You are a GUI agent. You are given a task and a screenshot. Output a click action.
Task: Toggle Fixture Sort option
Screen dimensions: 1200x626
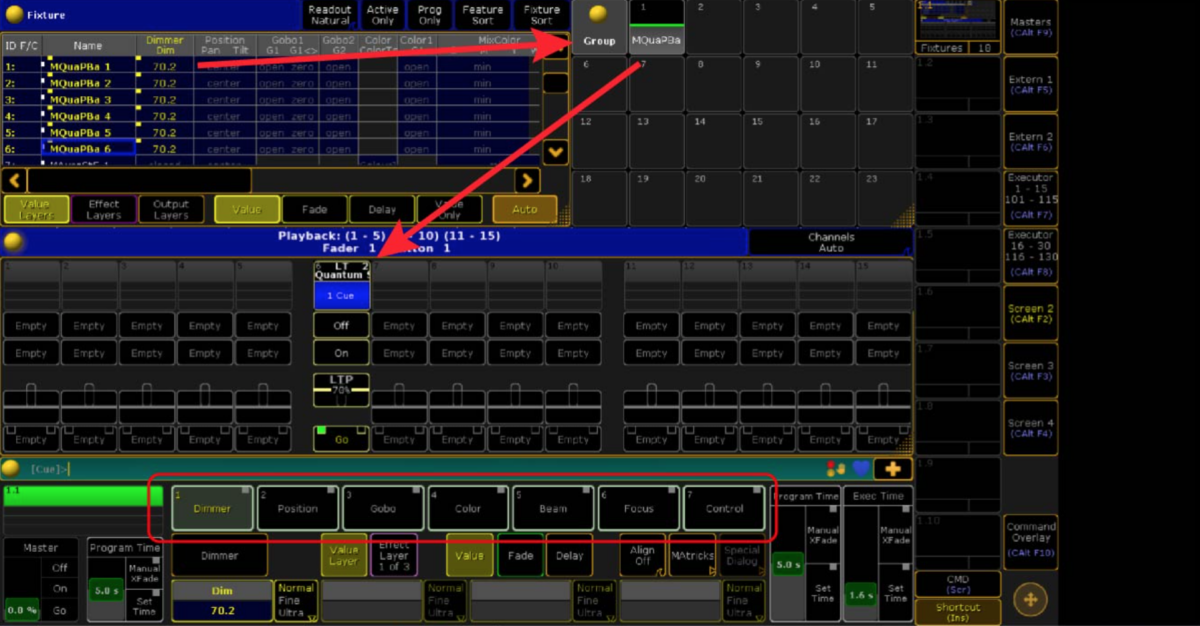point(541,15)
